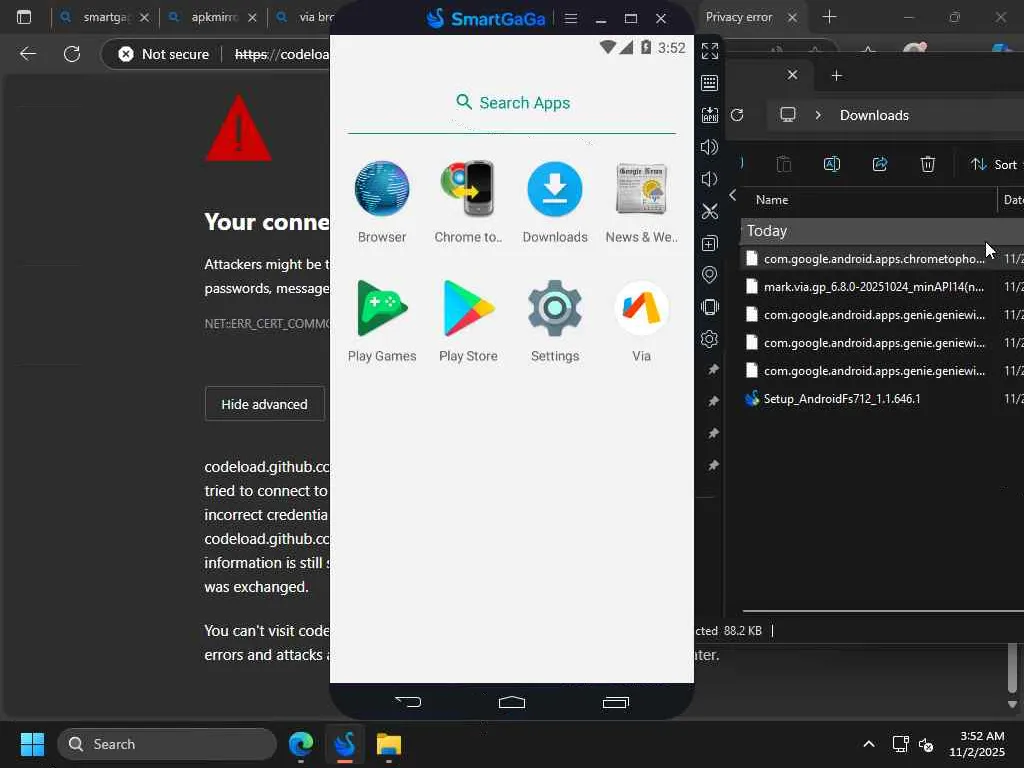This screenshot has height=768, width=1024.
Task: Click Downloads in Explorer breadcrumb
Action: coord(874,116)
